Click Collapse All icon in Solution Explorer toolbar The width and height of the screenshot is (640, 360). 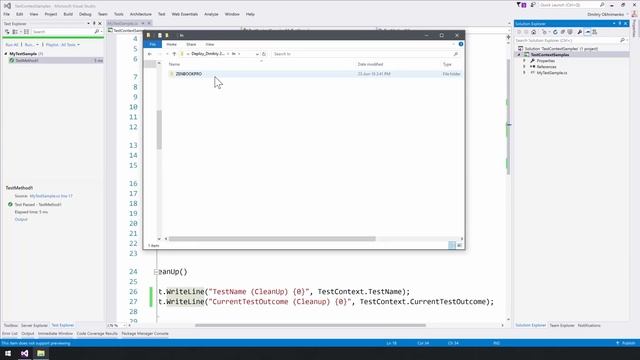[x=562, y=32]
